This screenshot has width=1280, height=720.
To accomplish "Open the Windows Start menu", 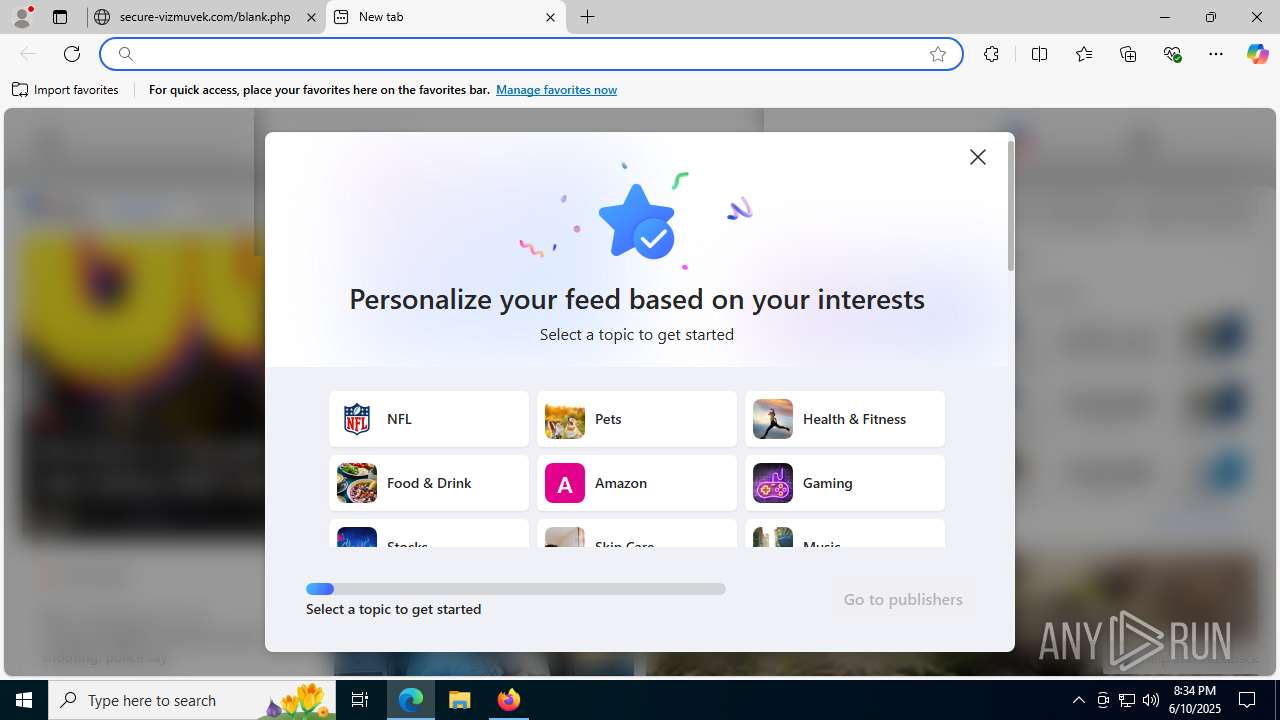I will click(x=24, y=700).
